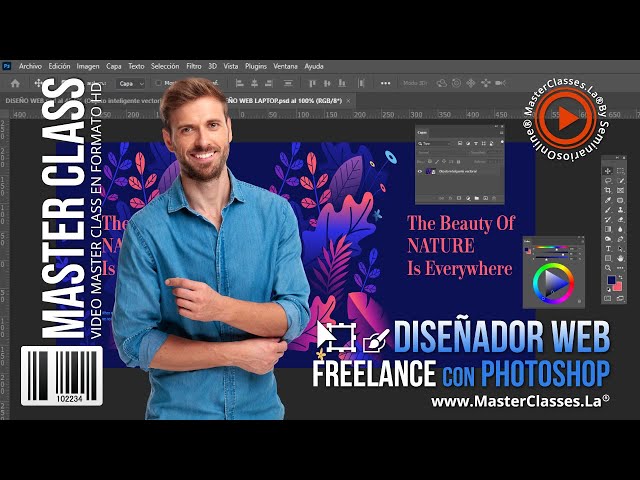Open the Edición menu

click(59, 66)
